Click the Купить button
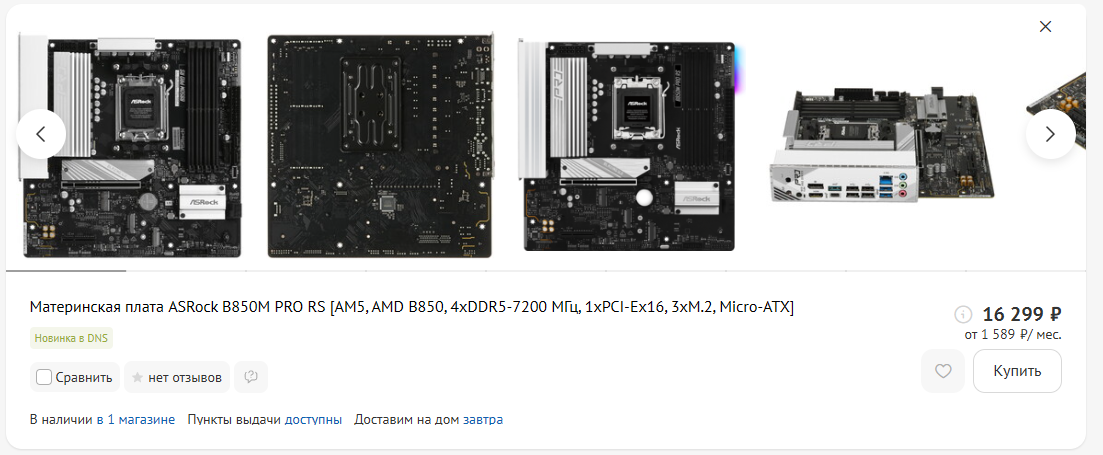The height and width of the screenshot is (455, 1103). coord(1017,371)
